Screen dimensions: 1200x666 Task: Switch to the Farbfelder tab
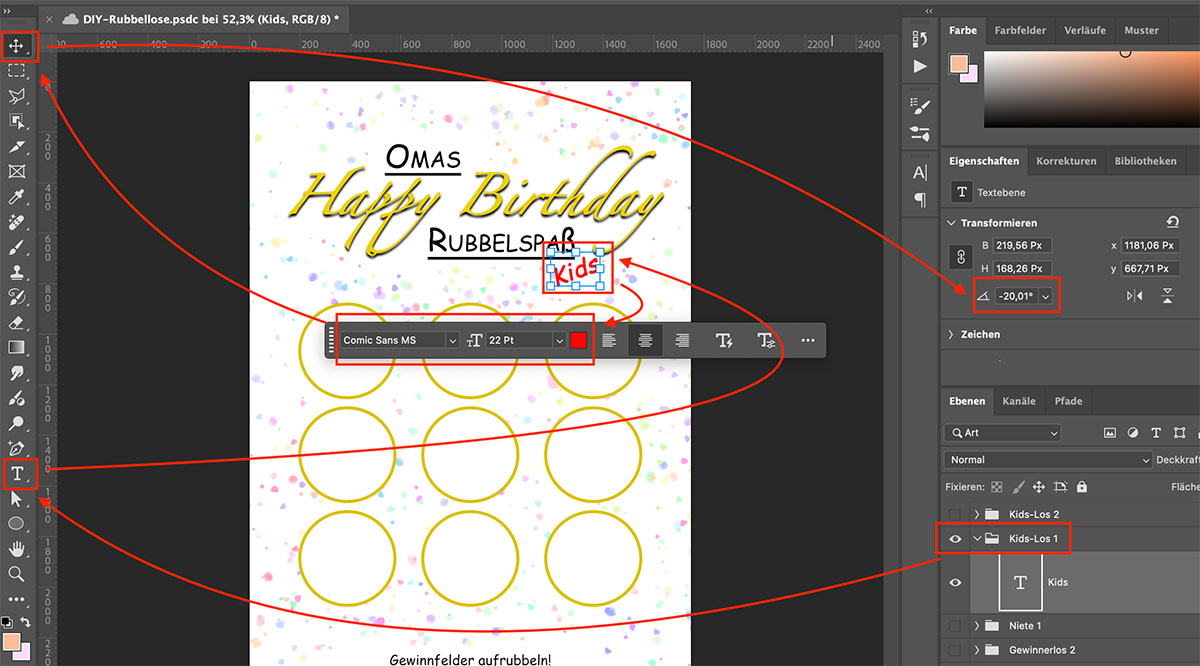coord(1018,31)
